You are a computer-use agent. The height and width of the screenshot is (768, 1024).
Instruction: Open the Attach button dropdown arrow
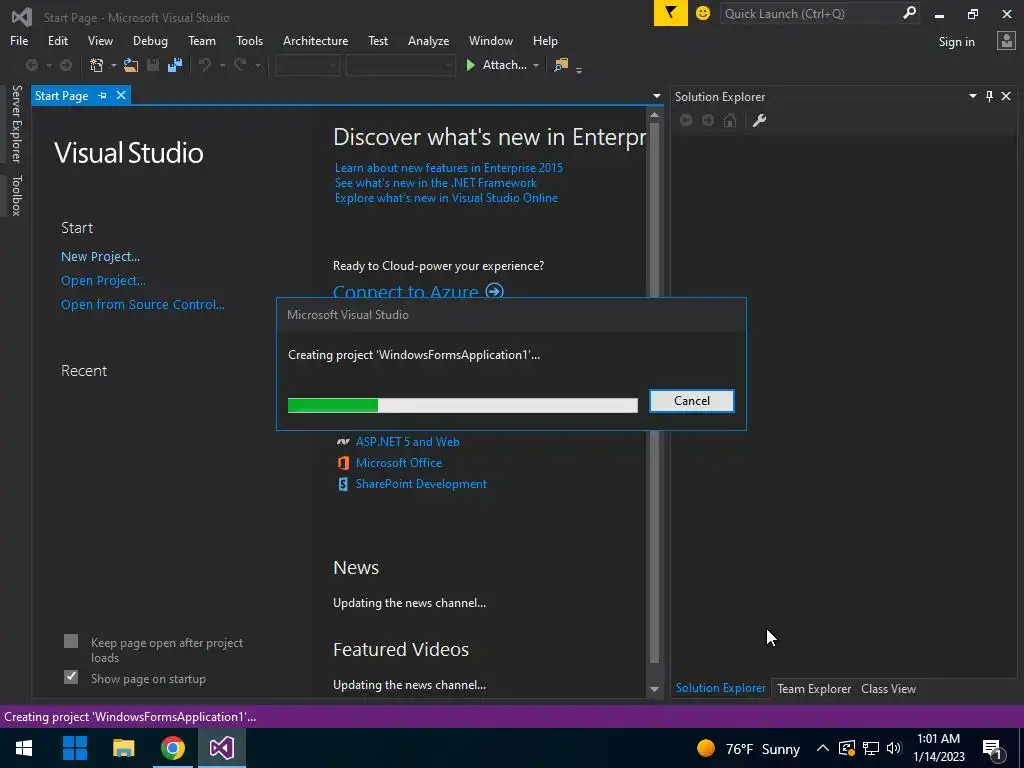[x=536, y=65]
